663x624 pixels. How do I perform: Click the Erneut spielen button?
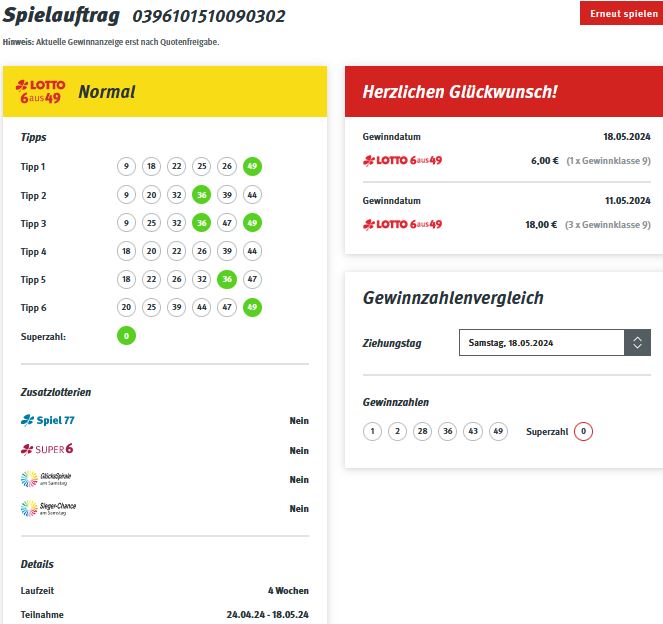(x=621, y=13)
